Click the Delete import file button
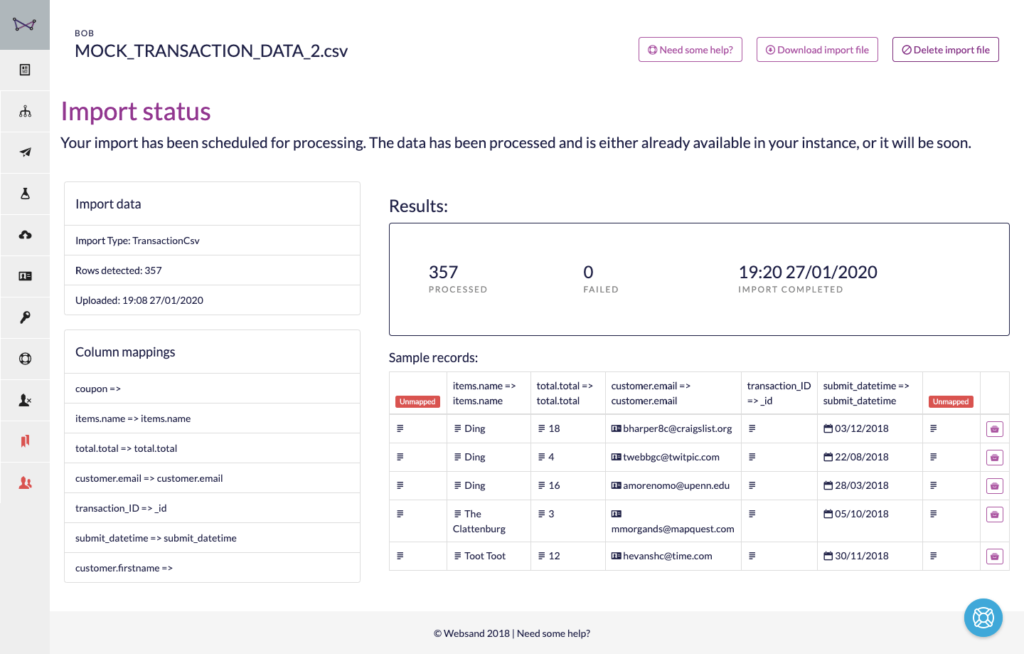 coord(945,49)
